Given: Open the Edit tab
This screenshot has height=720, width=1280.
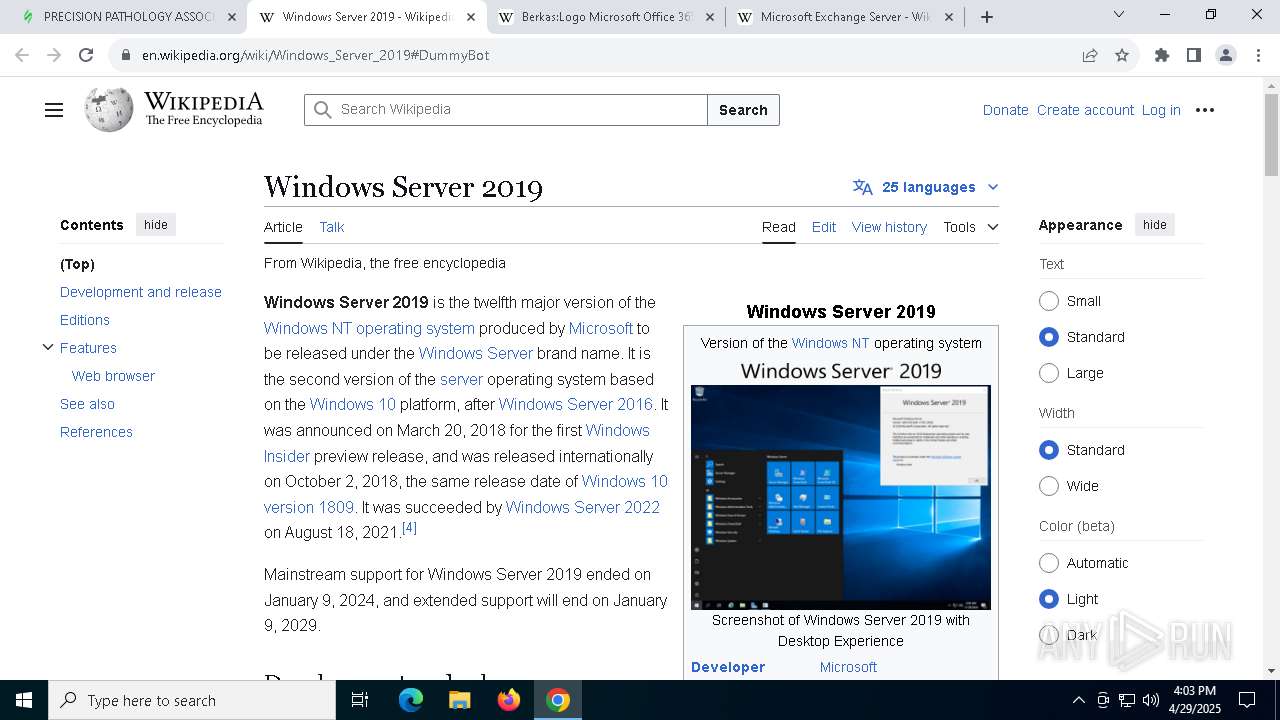Looking at the screenshot, I should [x=824, y=227].
